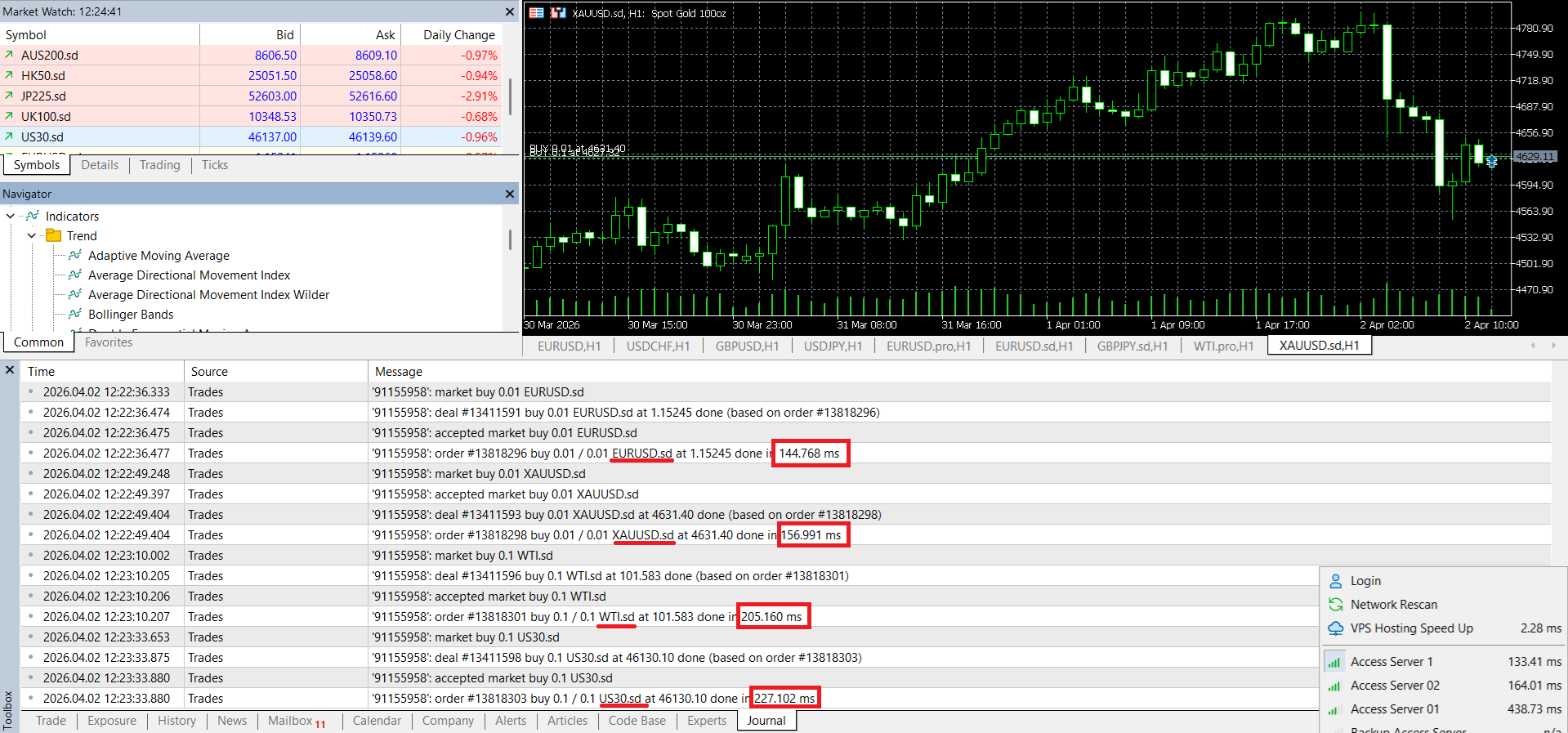Open the Code Base tab in Toolbox
The height and width of the screenshot is (733, 1568).
click(x=637, y=721)
